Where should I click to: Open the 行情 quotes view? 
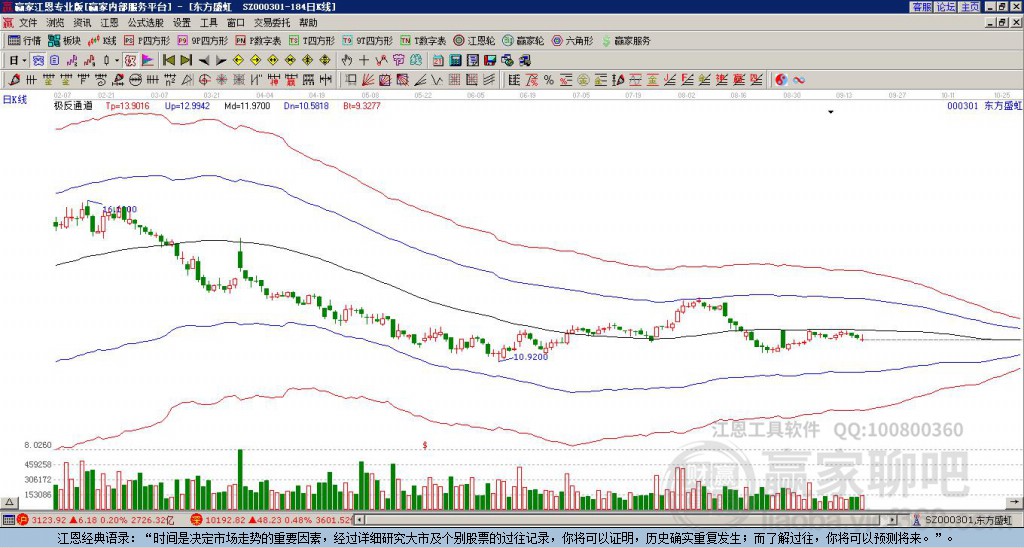pos(24,40)
